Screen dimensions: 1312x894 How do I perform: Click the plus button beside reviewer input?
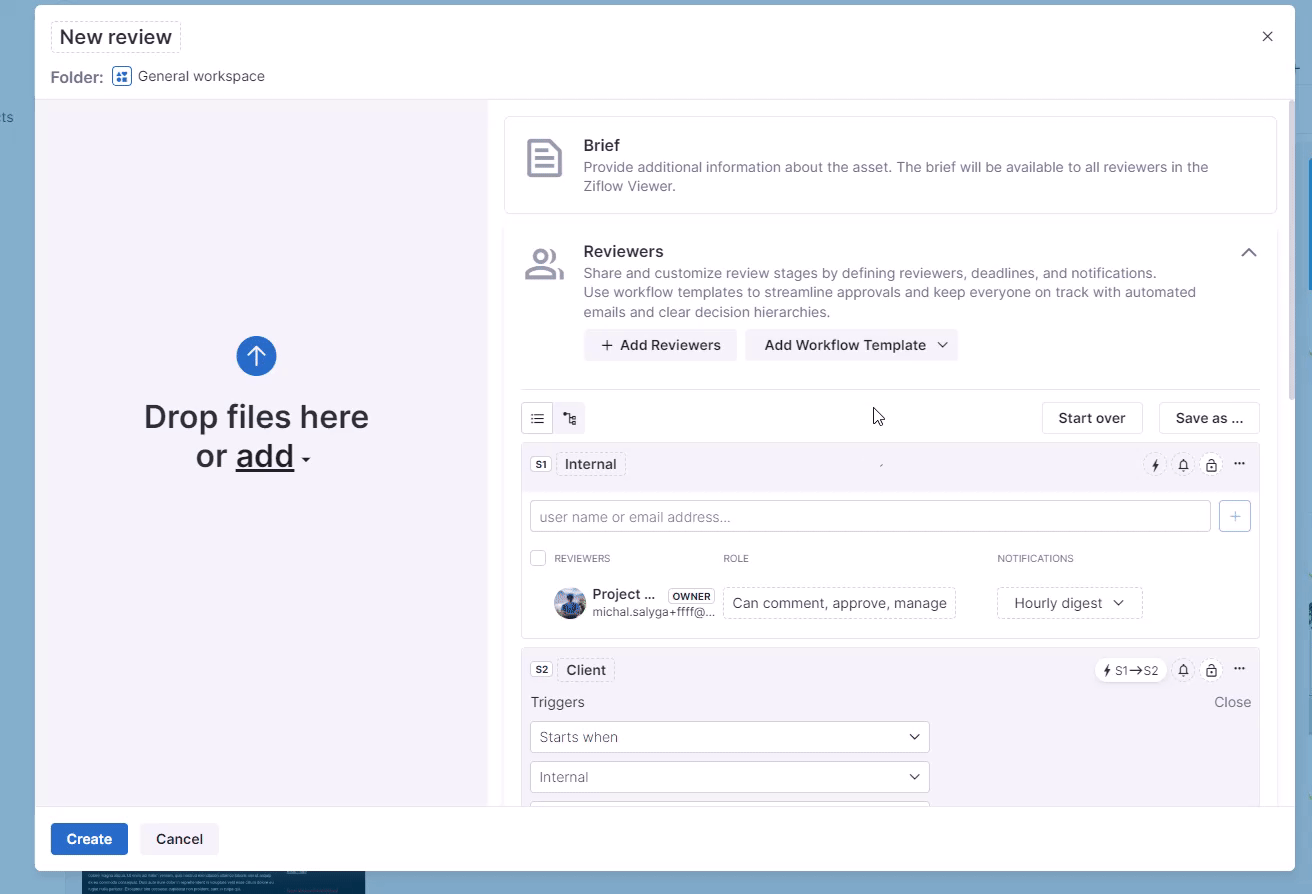[x=1235, y=516]
